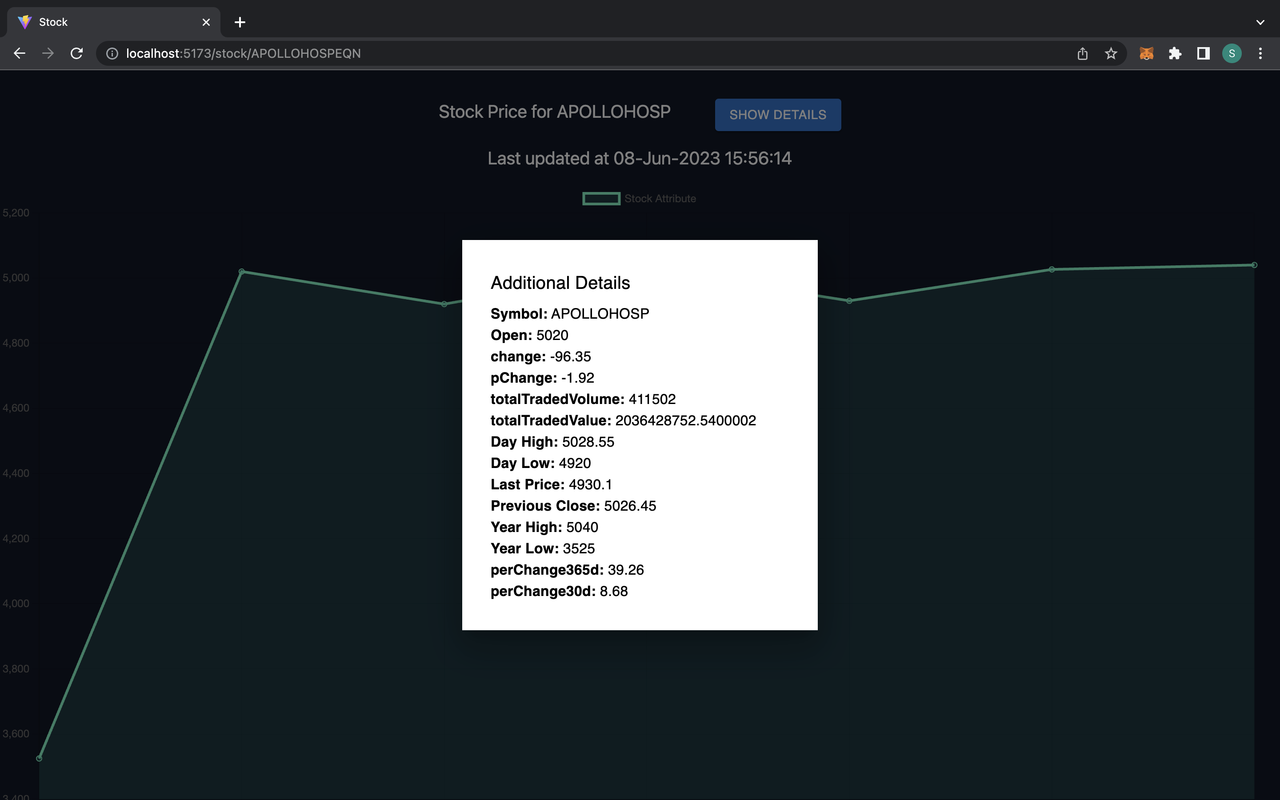This screenshot has width=1280, height=800.
Task: Open the Extensions puzzle-piece menu
Action: [1175, 54]
